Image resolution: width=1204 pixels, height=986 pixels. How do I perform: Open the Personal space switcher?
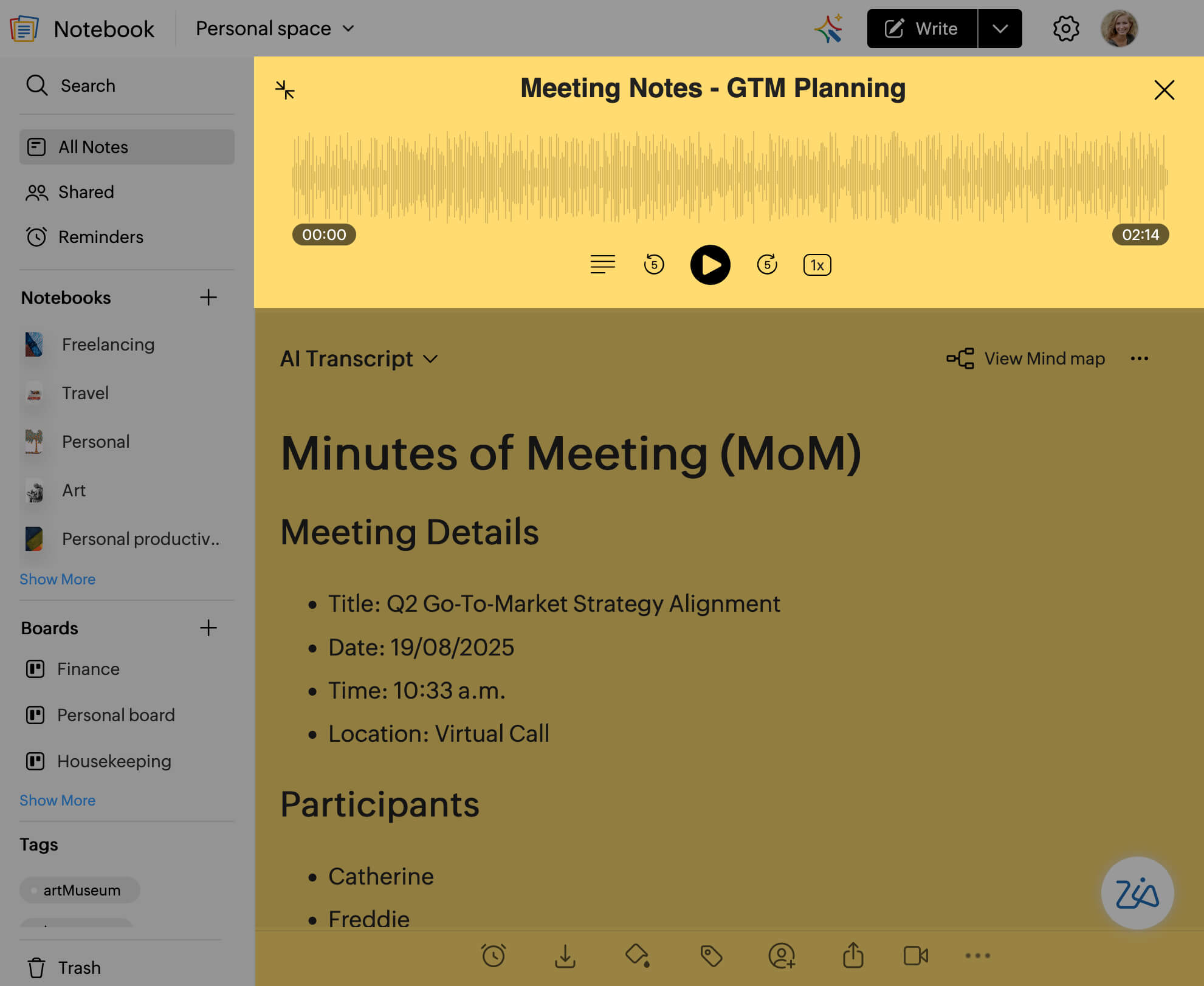(x=275, y=29)
